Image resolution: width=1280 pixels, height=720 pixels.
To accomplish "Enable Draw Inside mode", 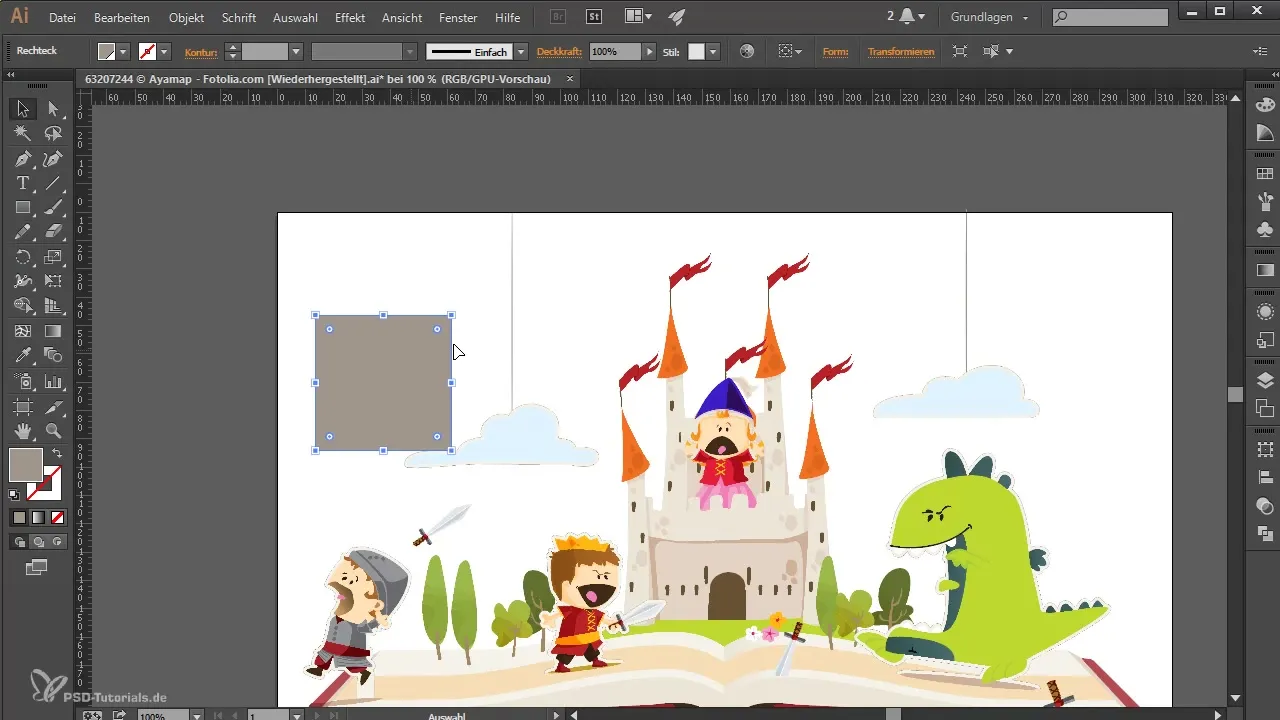I will click(57, 542).
